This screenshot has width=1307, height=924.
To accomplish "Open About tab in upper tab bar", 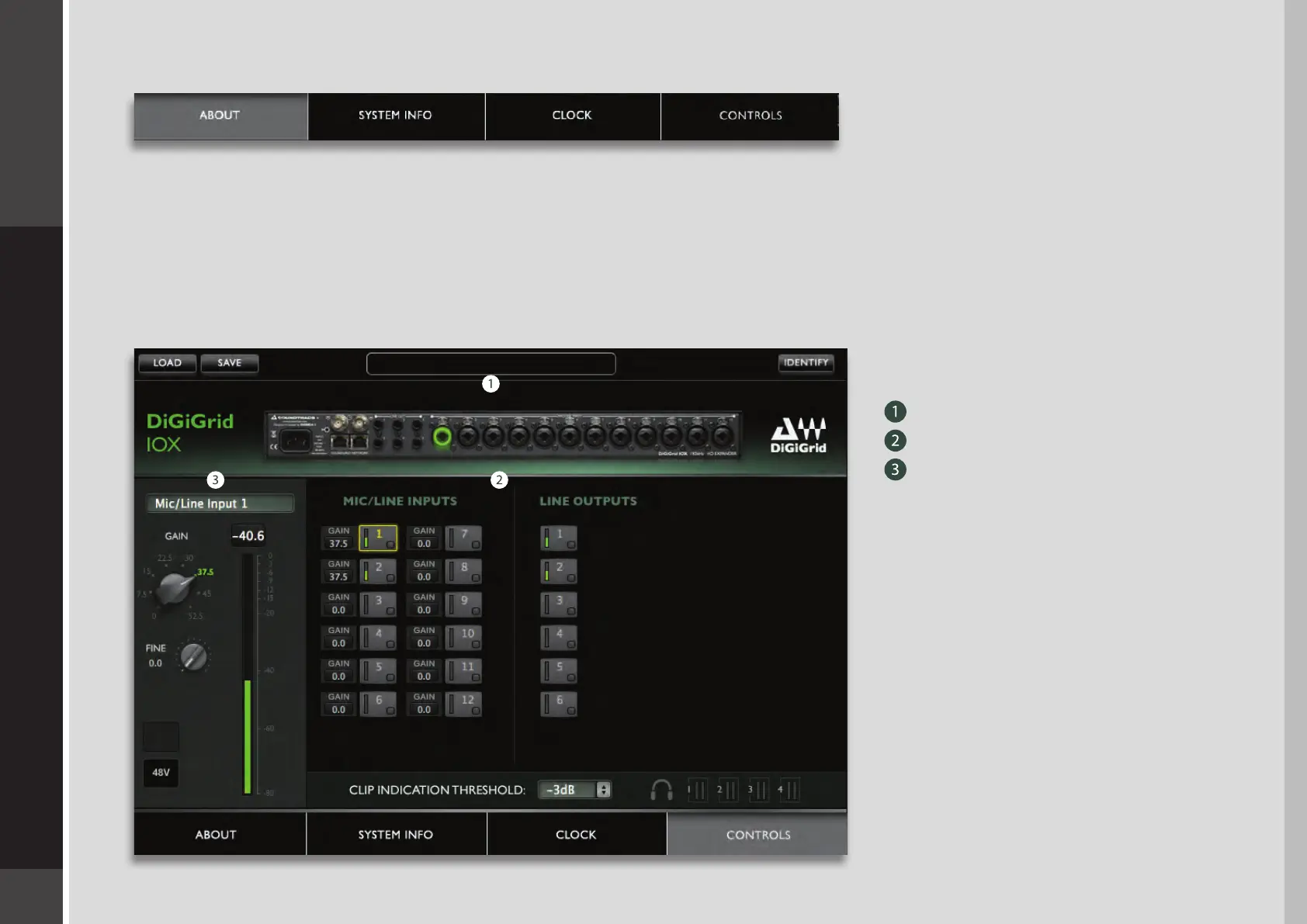I will (220, 116).
